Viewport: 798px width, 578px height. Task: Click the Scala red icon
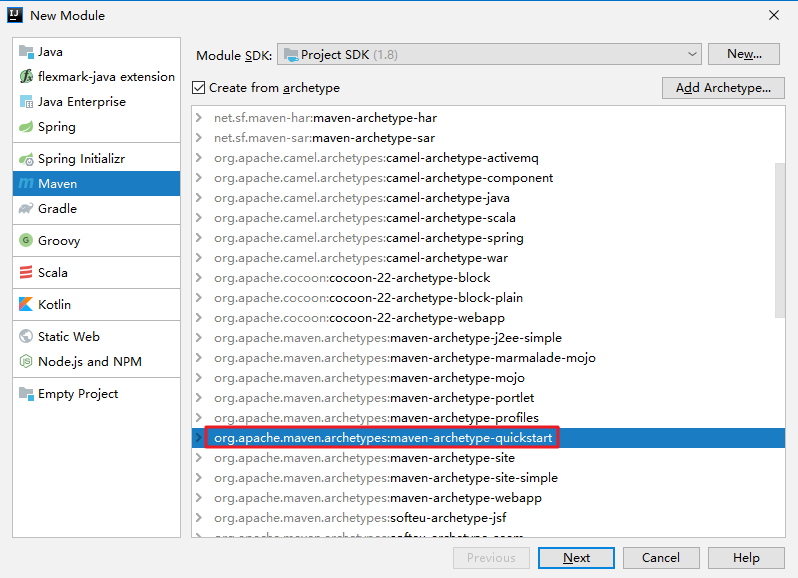pos(26,272)
